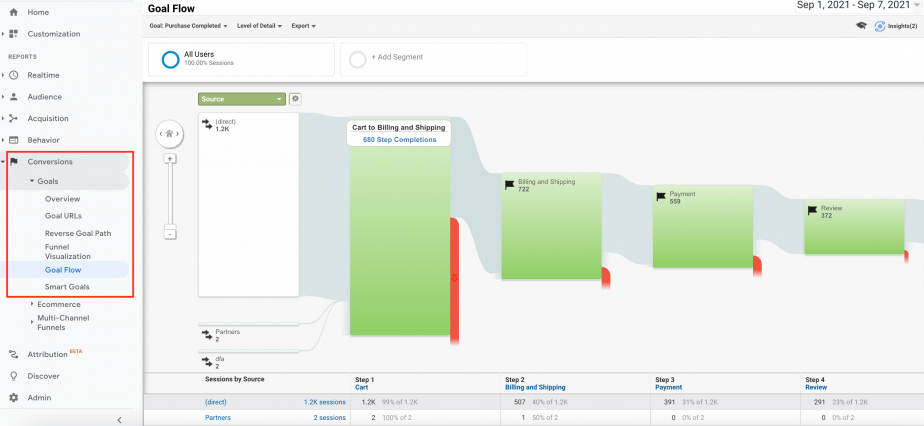The height and width of the screenshot is (426, 924).
Task: Zoom out with the minus button
Action: pos(170,234)
